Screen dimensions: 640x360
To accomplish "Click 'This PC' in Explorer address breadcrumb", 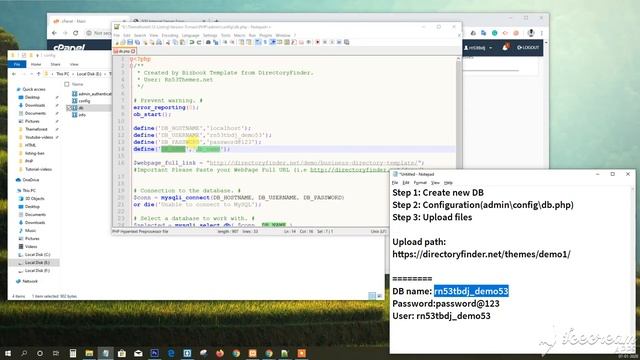I will click(62, 74).
